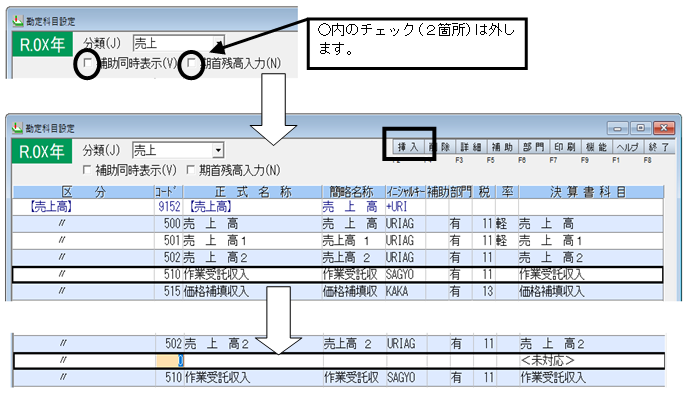Click app icon in top cropped window title
This screenshot has height=395, width=686.
(x=18, y=21)
